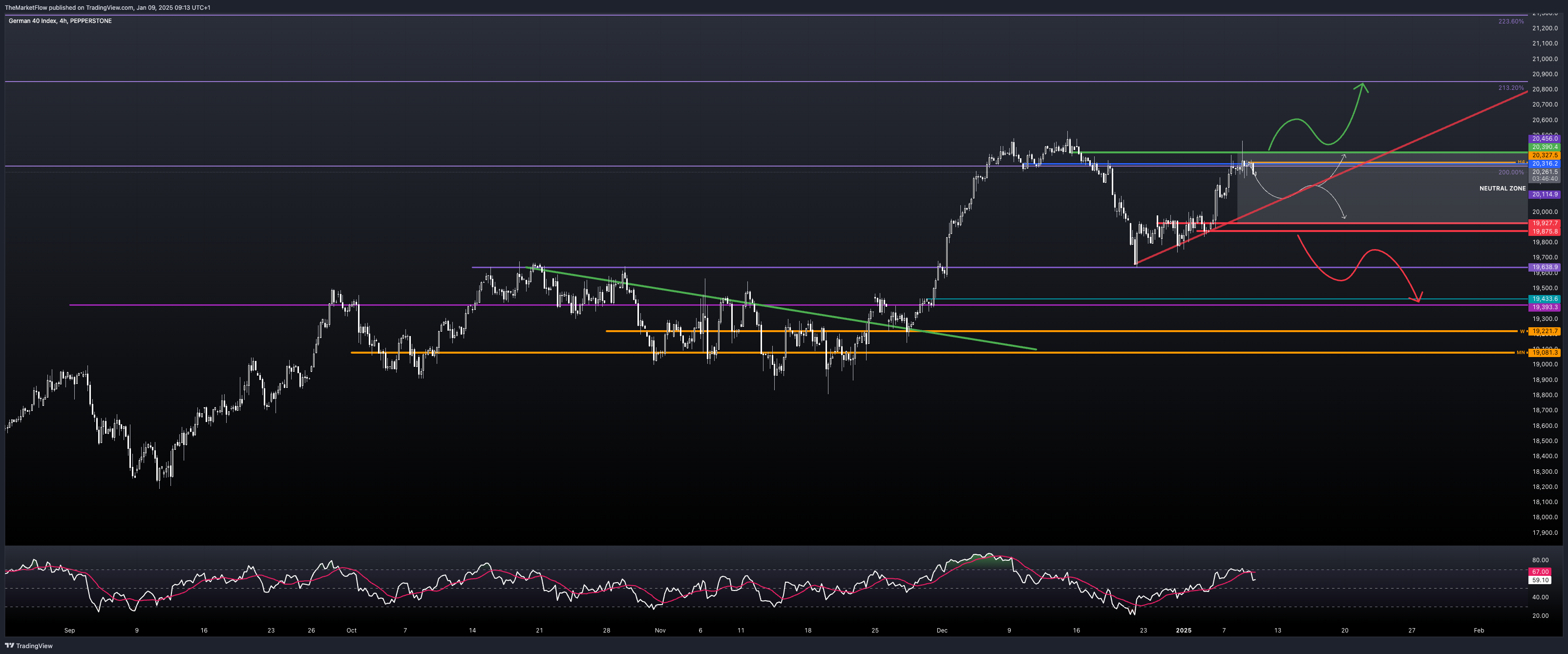Click the countdown timer 03:46:40

pos(1545,179)
